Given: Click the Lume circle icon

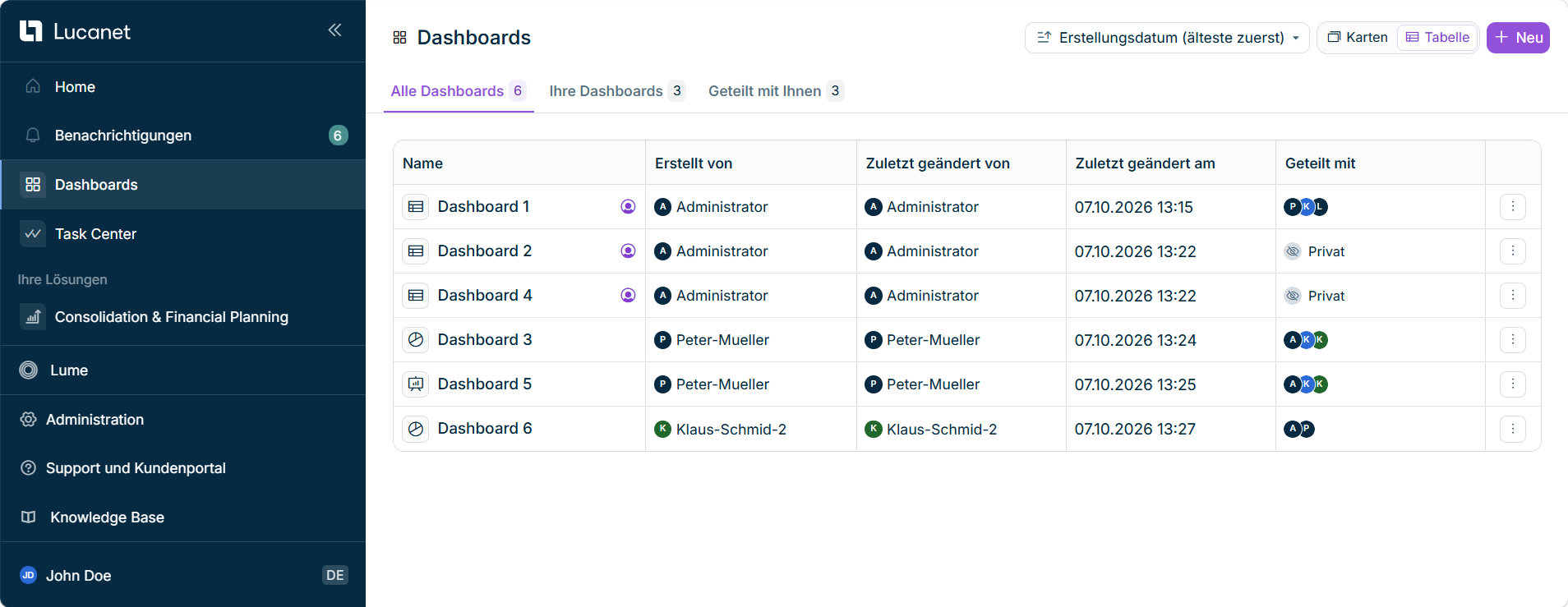Looking at the screenshot, I should 29,370.
